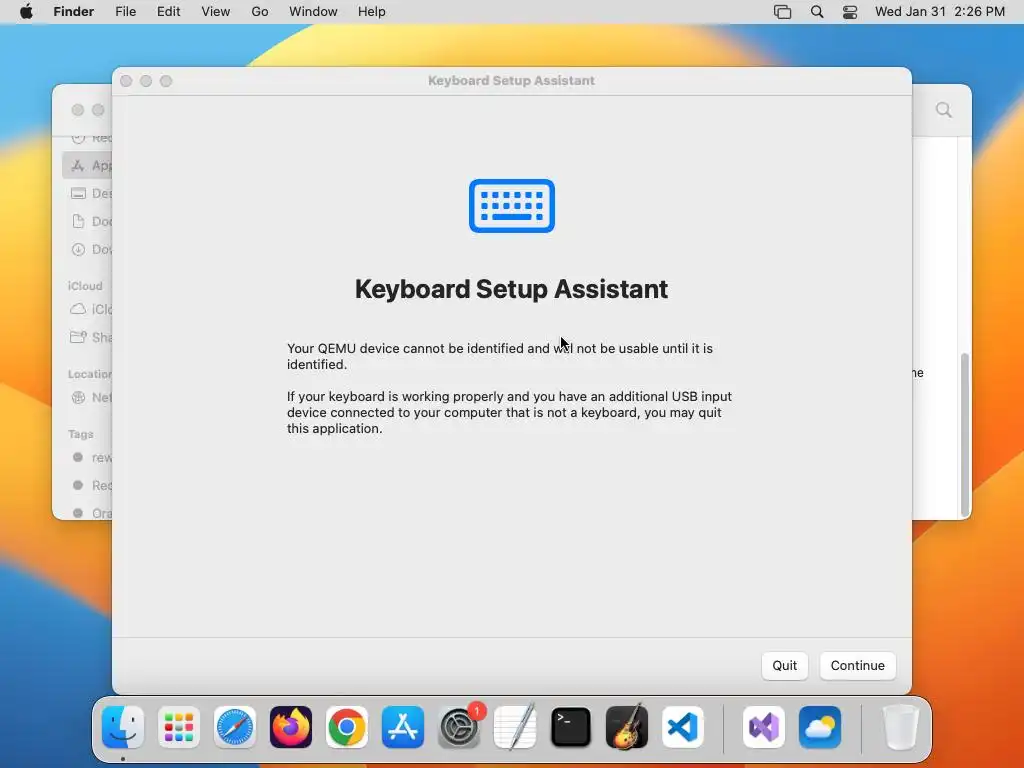Open the Finder menu
The image size is (1024, 768).
[74, 12]
